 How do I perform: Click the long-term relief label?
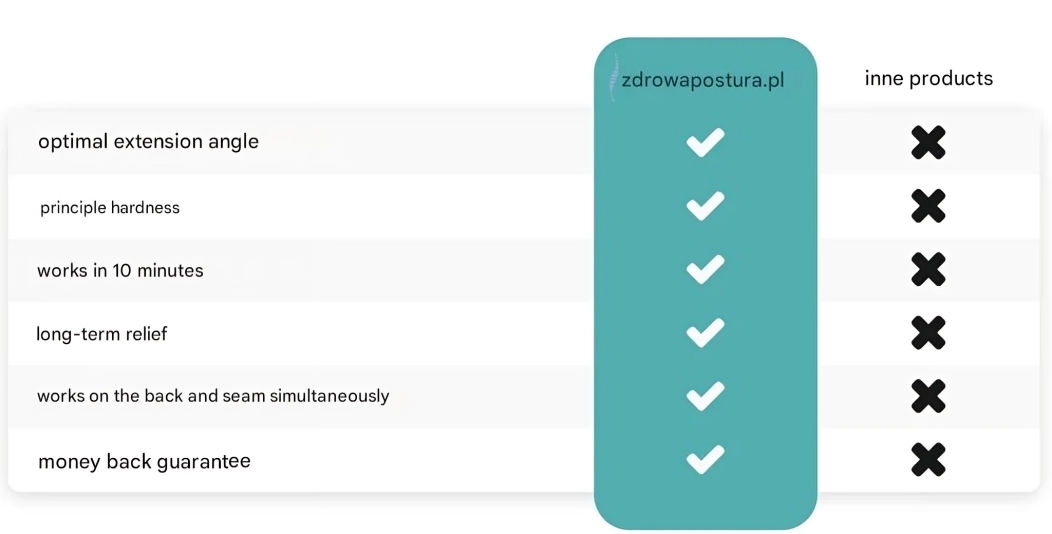point(101,334)
